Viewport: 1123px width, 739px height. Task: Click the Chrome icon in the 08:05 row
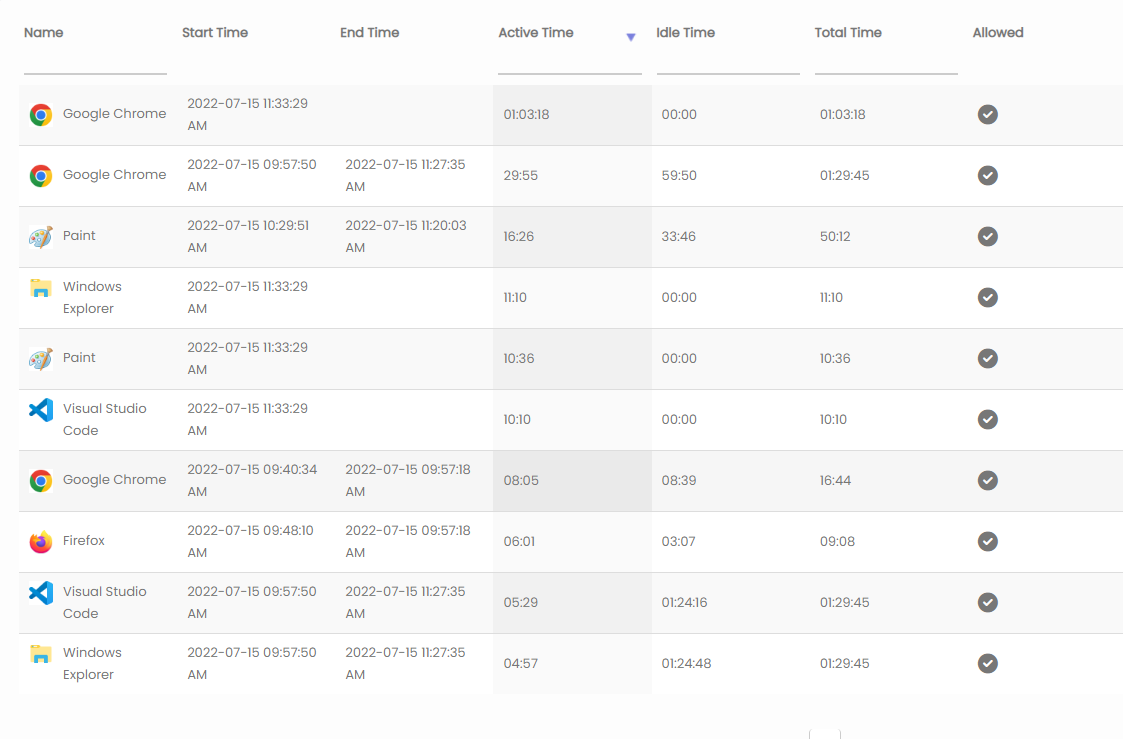pyautogui.click(x=40, y=481)
